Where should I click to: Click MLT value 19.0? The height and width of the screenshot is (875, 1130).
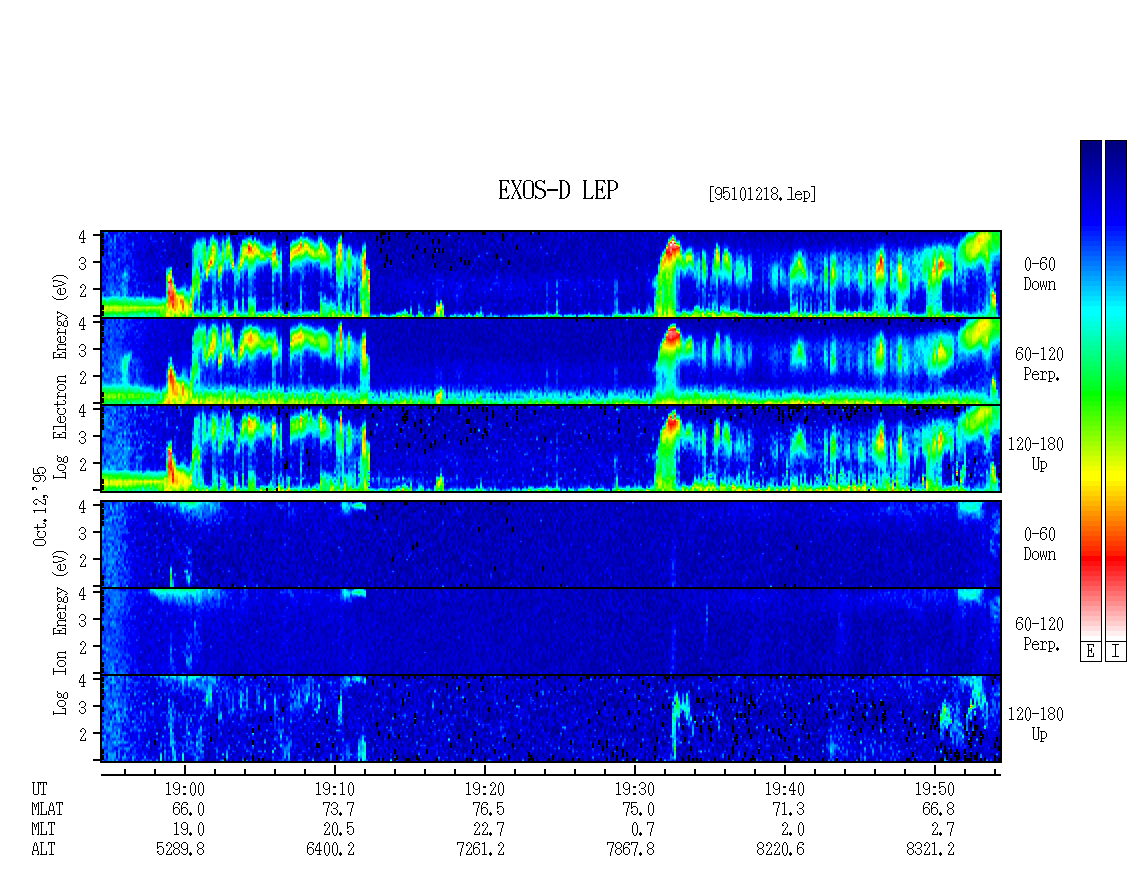pyautogui.click(x=188, y=830)
